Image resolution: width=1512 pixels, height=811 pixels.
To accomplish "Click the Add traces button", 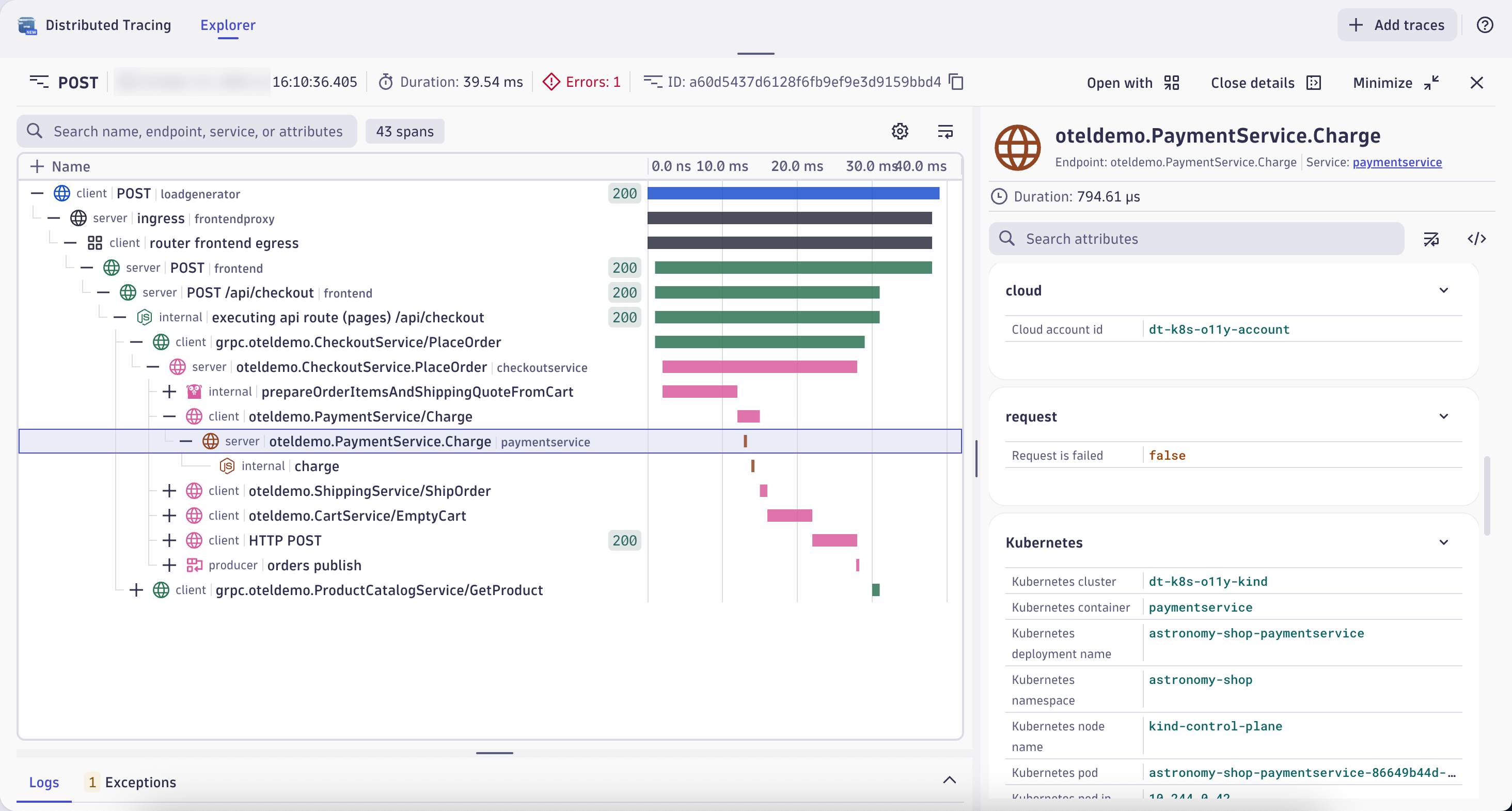I will point(1397,25).
